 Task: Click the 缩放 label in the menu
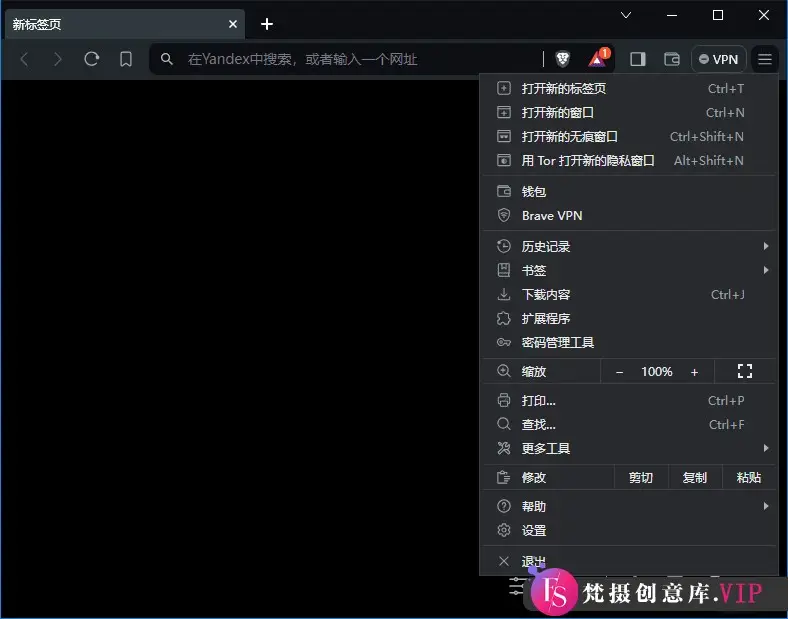tap(534, 372)
